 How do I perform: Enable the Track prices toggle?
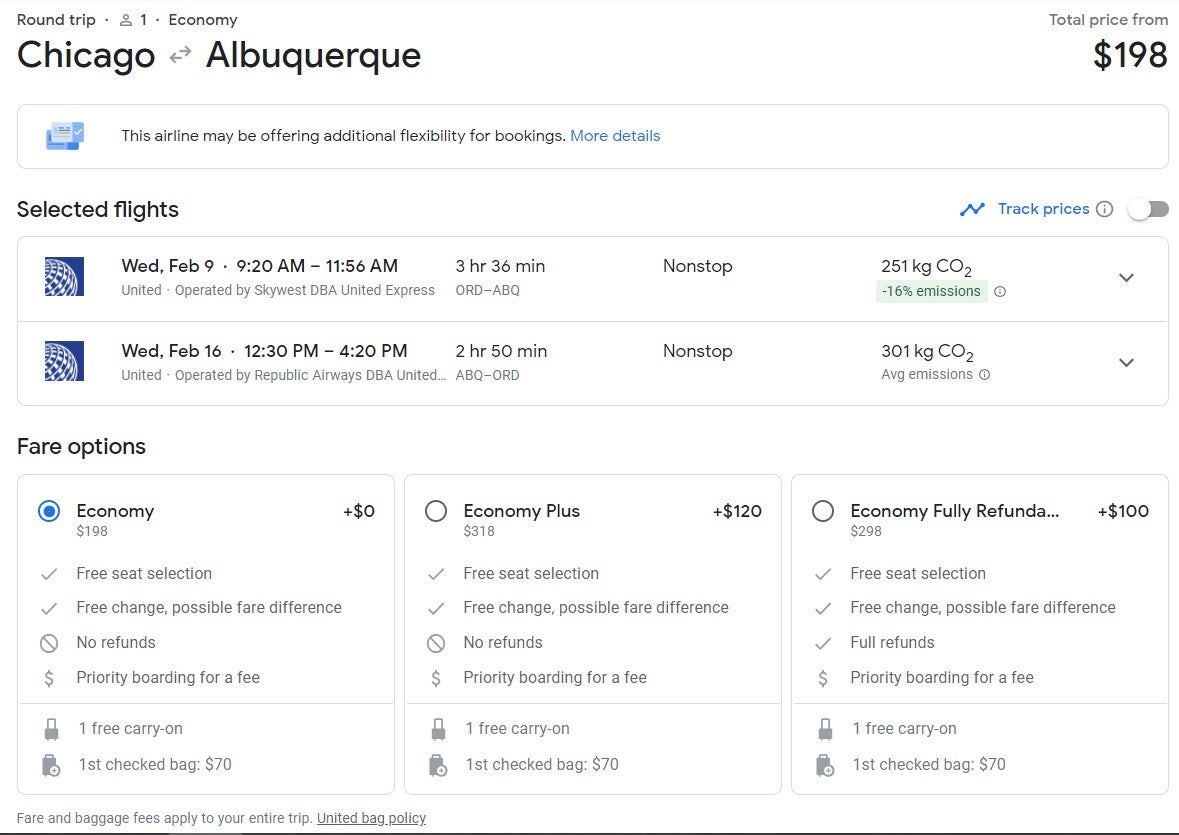[x=1147, y=209]
